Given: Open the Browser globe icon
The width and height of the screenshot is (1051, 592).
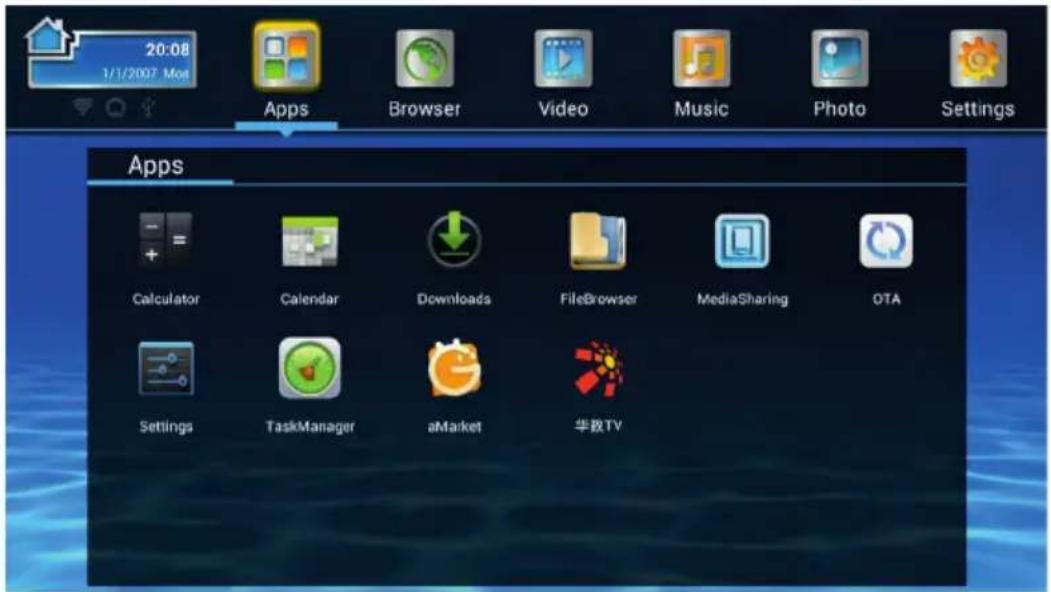Looking at the screenshot, I should (x=424, y=58).
